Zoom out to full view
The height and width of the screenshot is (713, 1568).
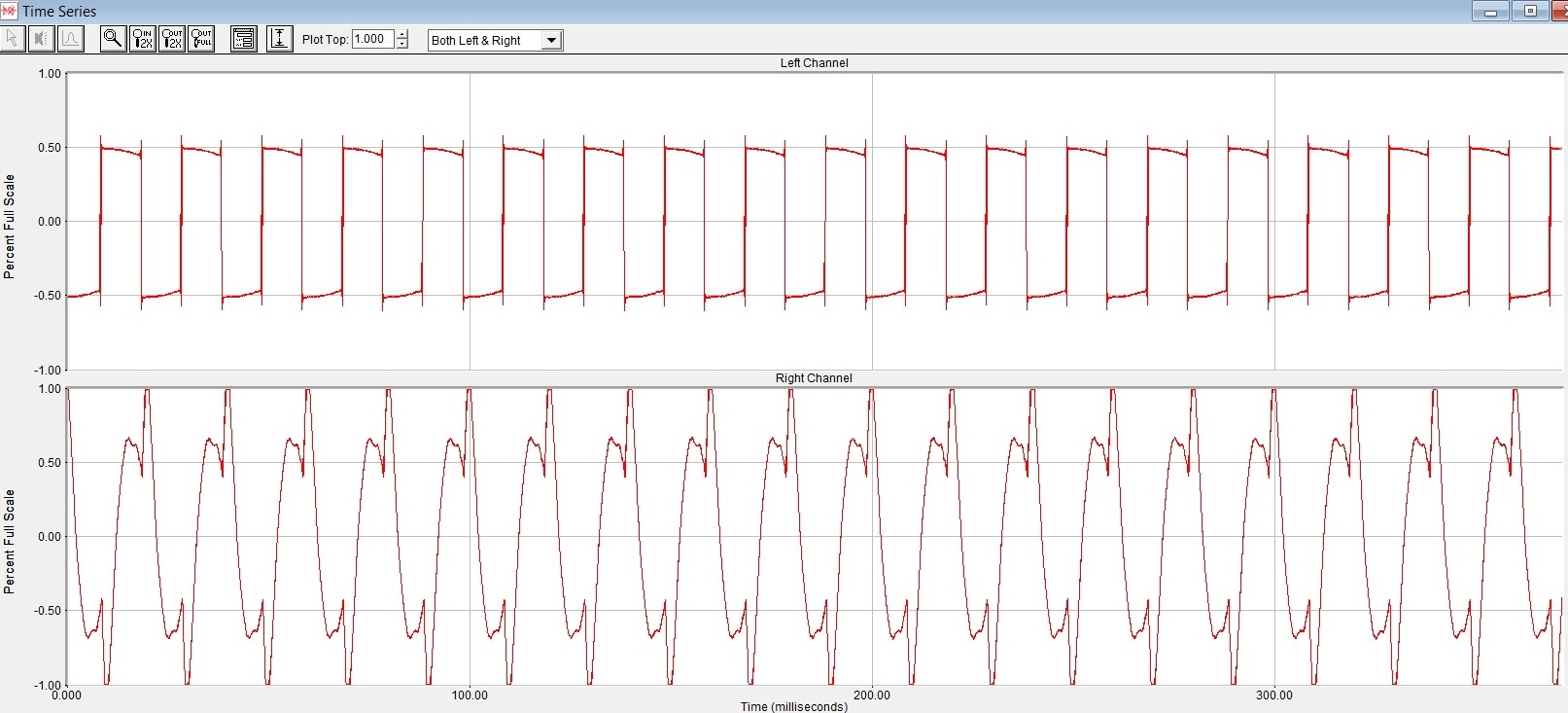pos(200,39)
